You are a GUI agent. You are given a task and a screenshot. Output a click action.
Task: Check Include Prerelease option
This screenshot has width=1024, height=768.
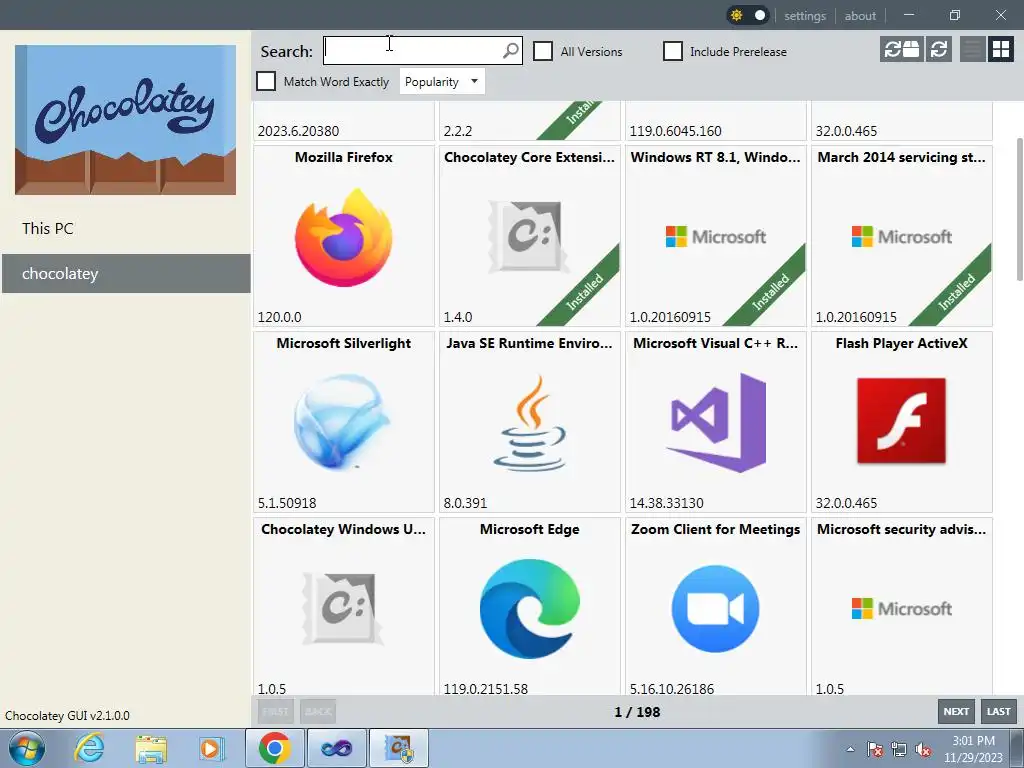click(x=673, y=51)
